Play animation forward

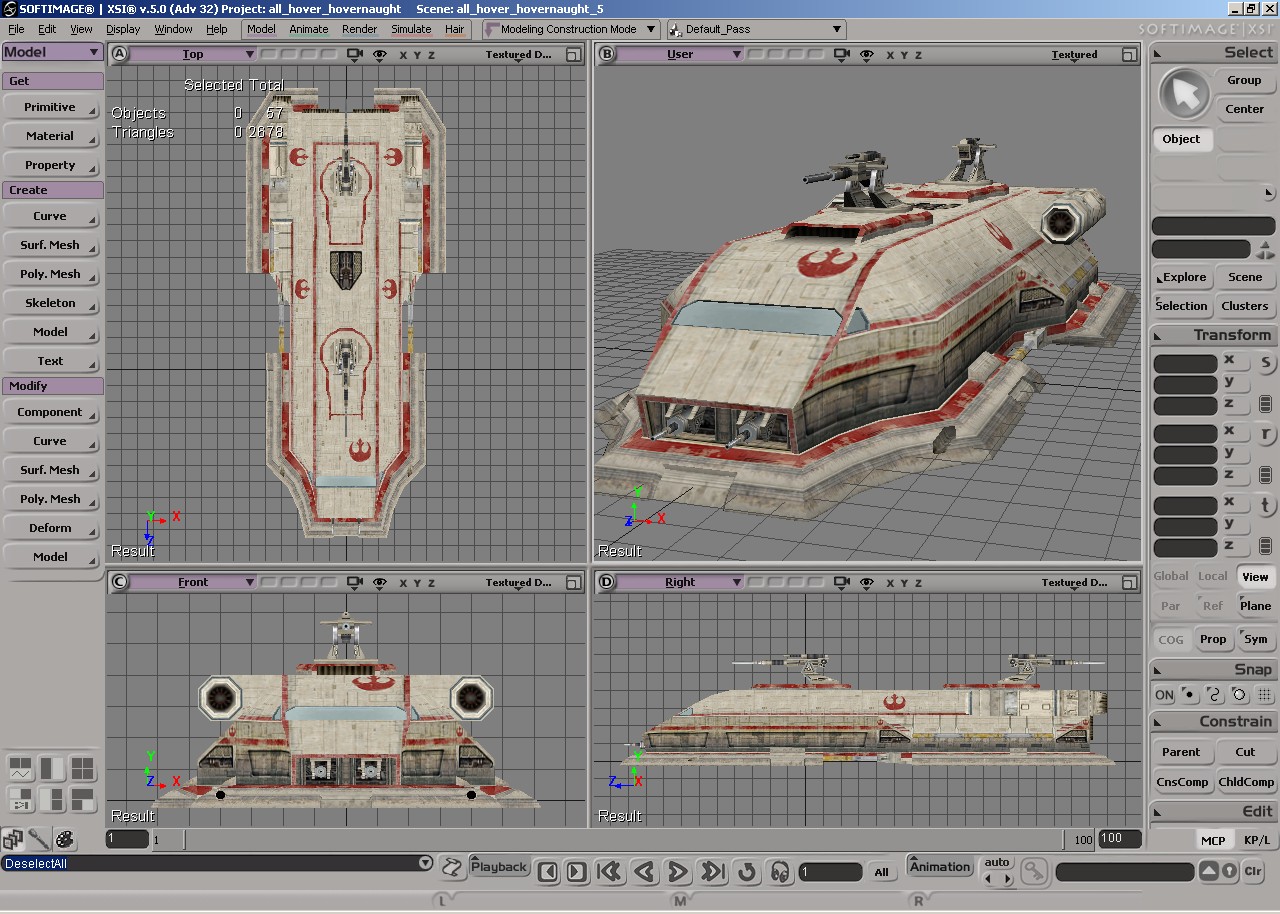[678, 872]
